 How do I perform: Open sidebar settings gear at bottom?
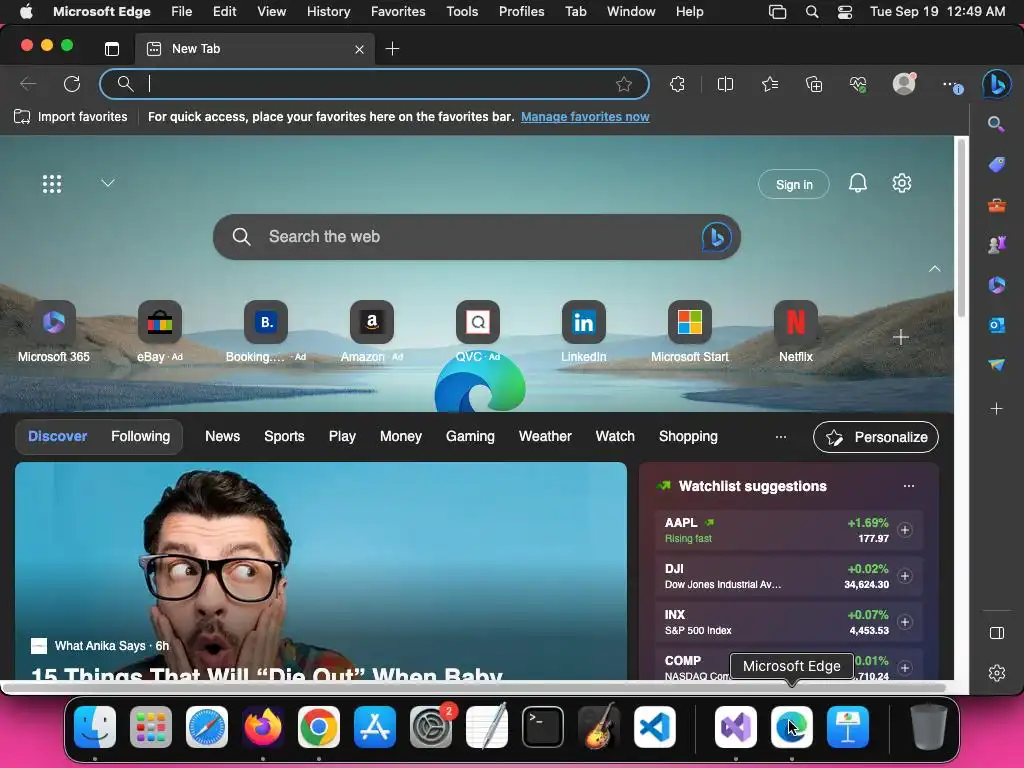(x=997, y=673)
